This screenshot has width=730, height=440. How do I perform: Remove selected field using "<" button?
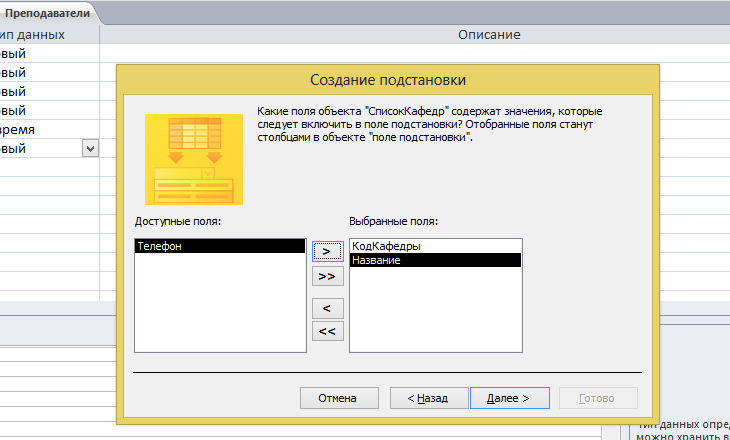tap(326, 307)
